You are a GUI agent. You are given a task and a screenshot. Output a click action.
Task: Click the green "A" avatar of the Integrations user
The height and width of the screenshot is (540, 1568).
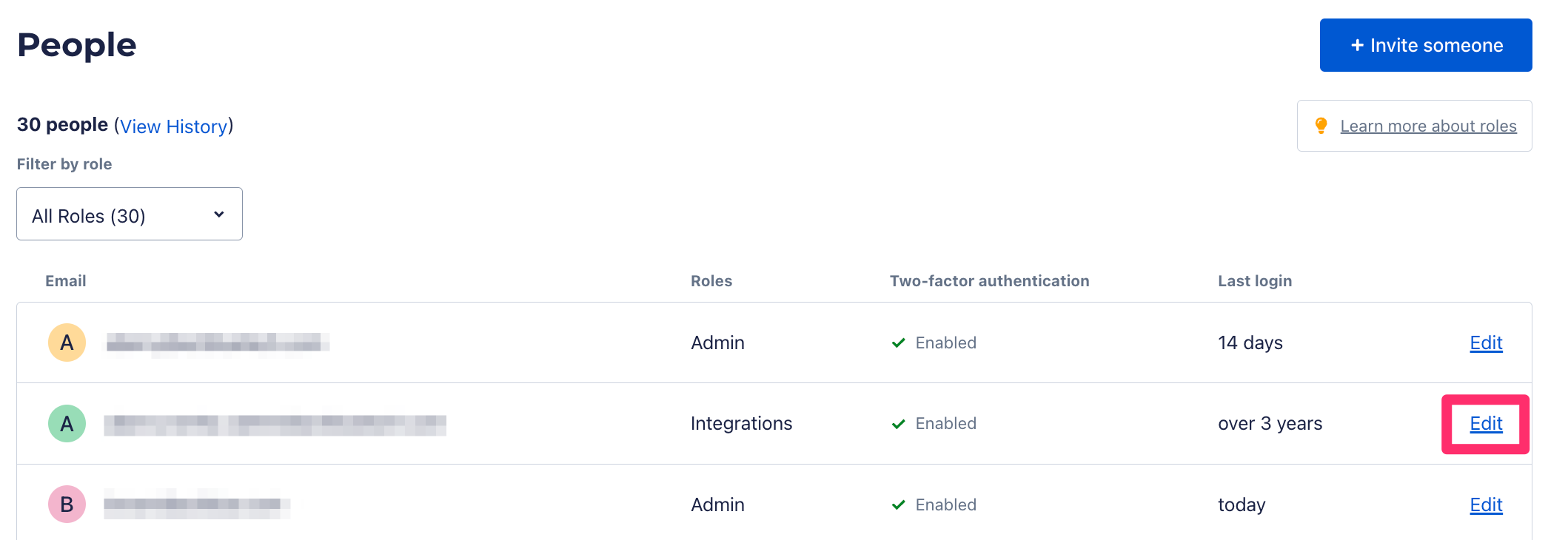click(x=67, y=424)
